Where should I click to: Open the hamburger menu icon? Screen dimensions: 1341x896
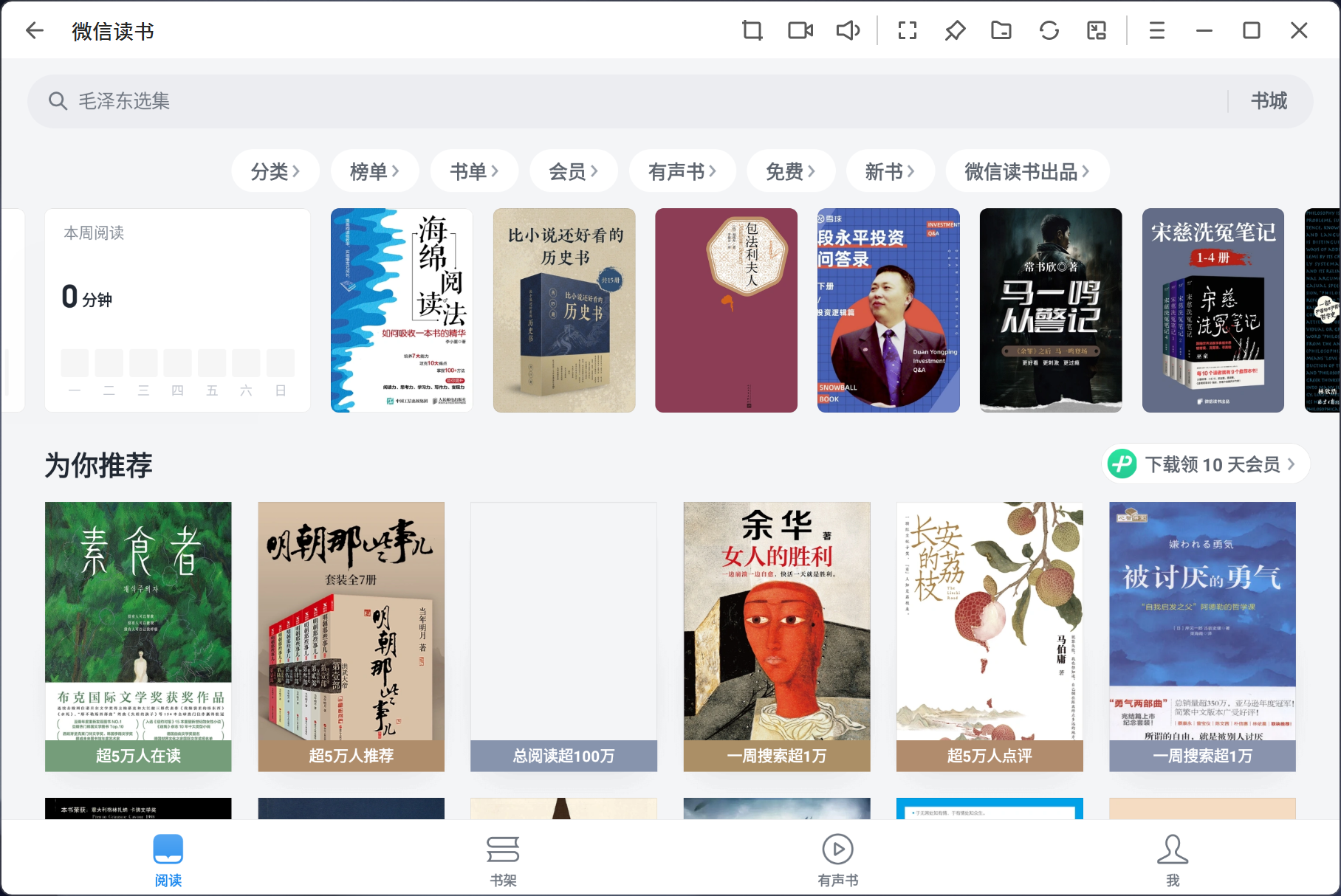(x=1156, y=30)
